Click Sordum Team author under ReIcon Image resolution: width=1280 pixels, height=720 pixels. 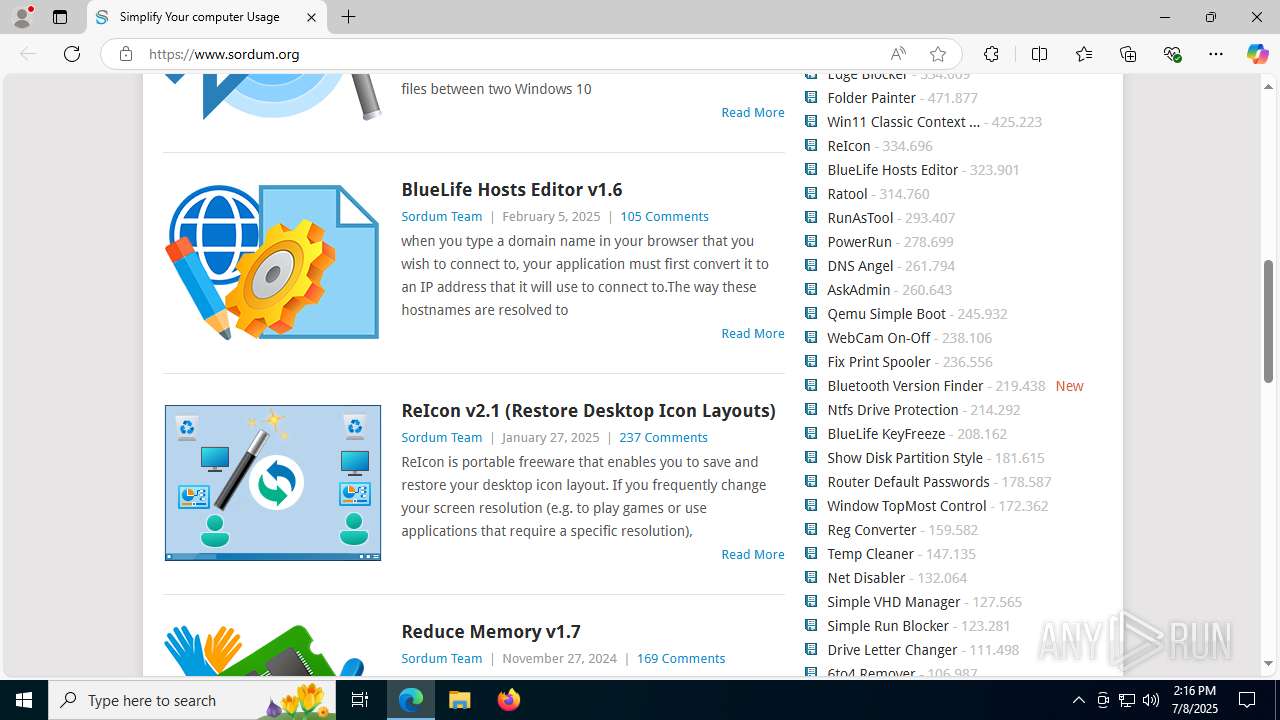441,437
